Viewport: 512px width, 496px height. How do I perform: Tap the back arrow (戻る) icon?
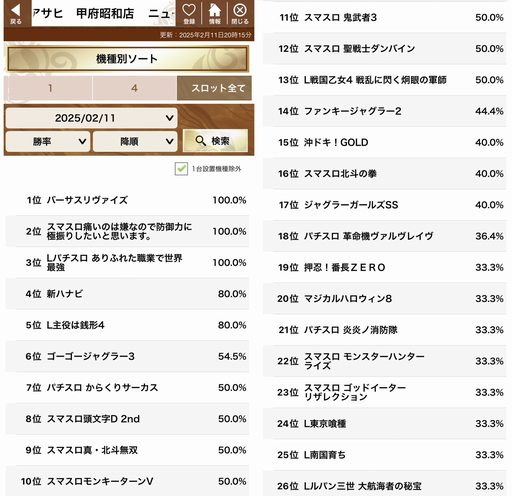pyautogui.click(x=16, y=13)
